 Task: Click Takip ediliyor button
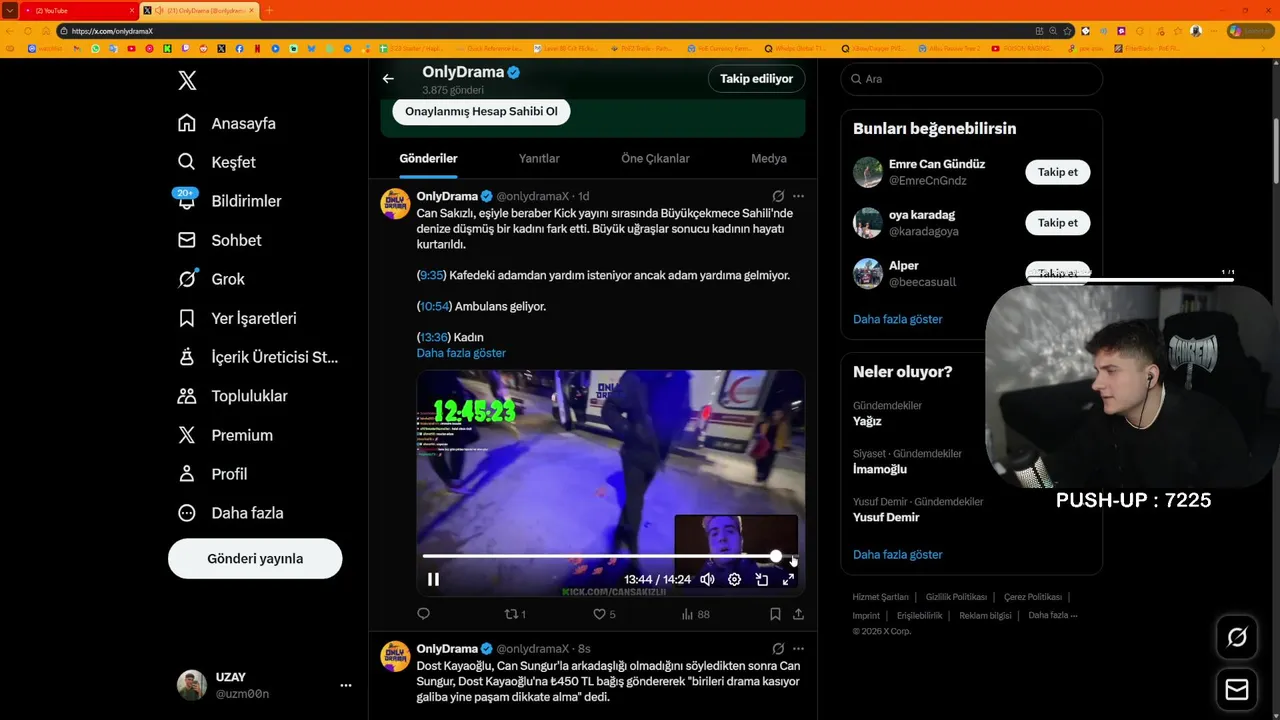click(x=756, y=79)
